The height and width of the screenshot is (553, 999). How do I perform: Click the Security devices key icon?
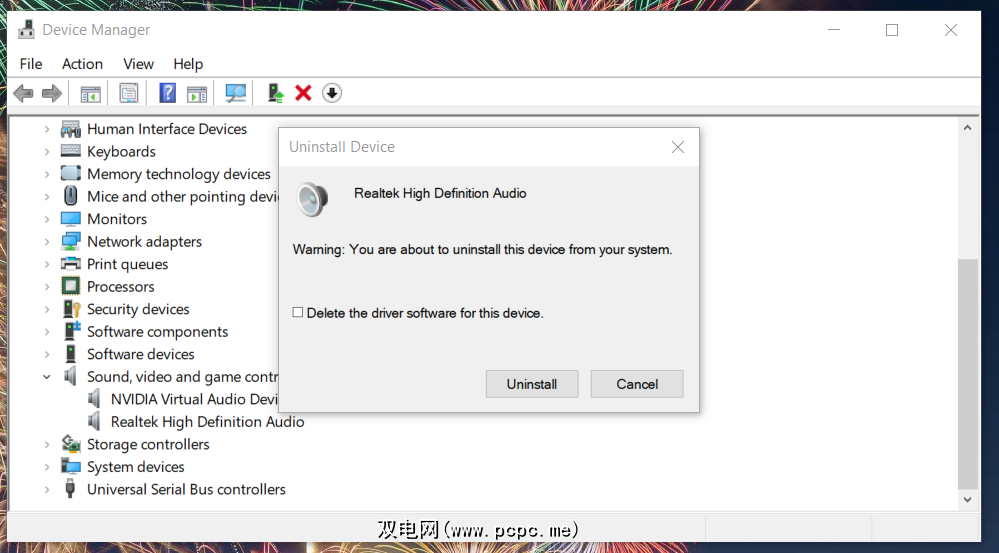[71, 309]
